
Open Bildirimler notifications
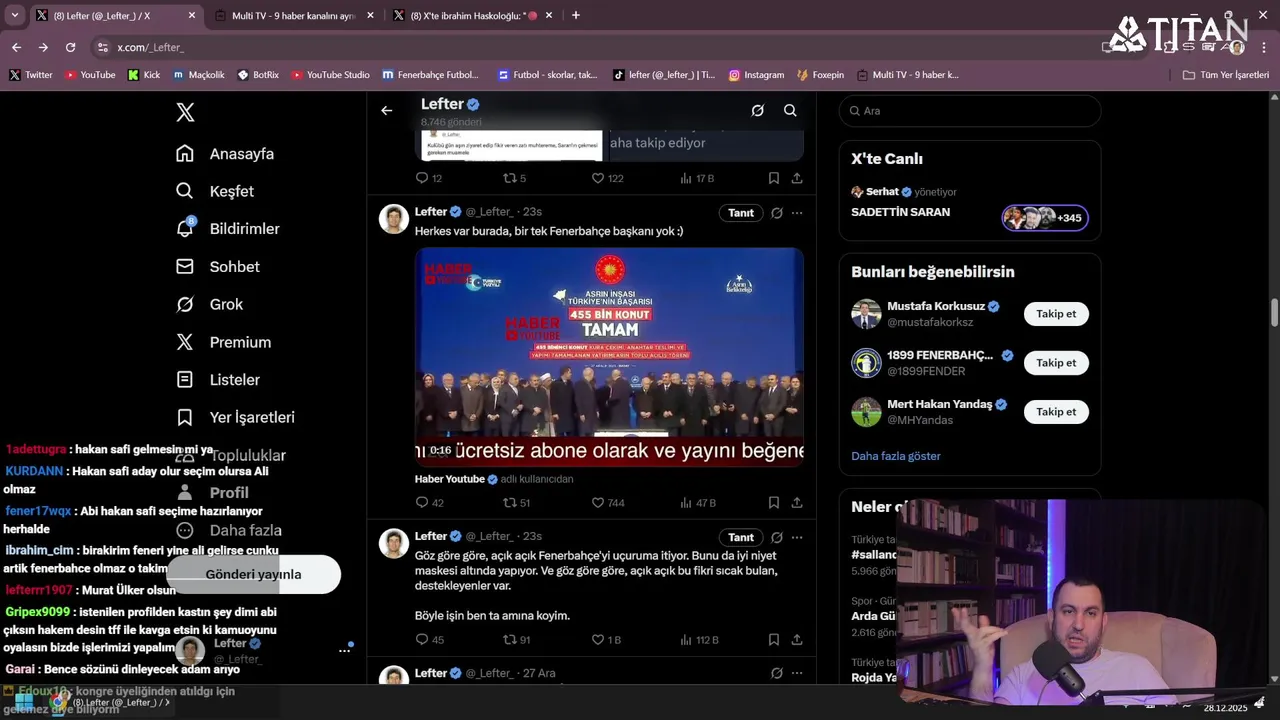227,229
